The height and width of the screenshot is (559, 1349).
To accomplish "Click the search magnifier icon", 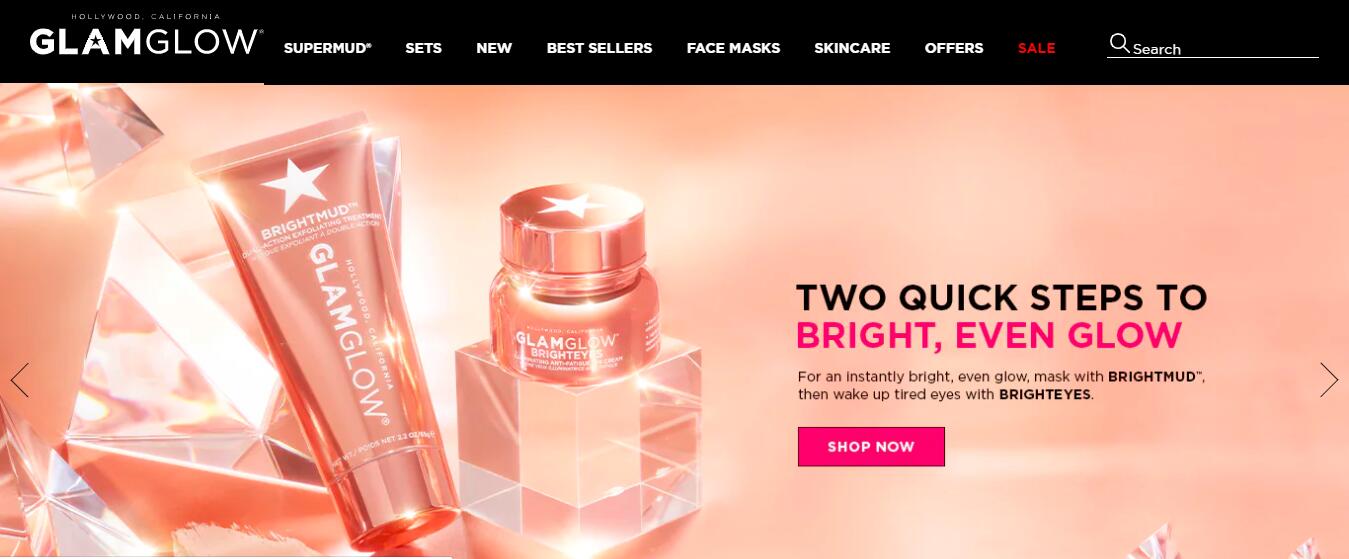I will pos(1119,43).
